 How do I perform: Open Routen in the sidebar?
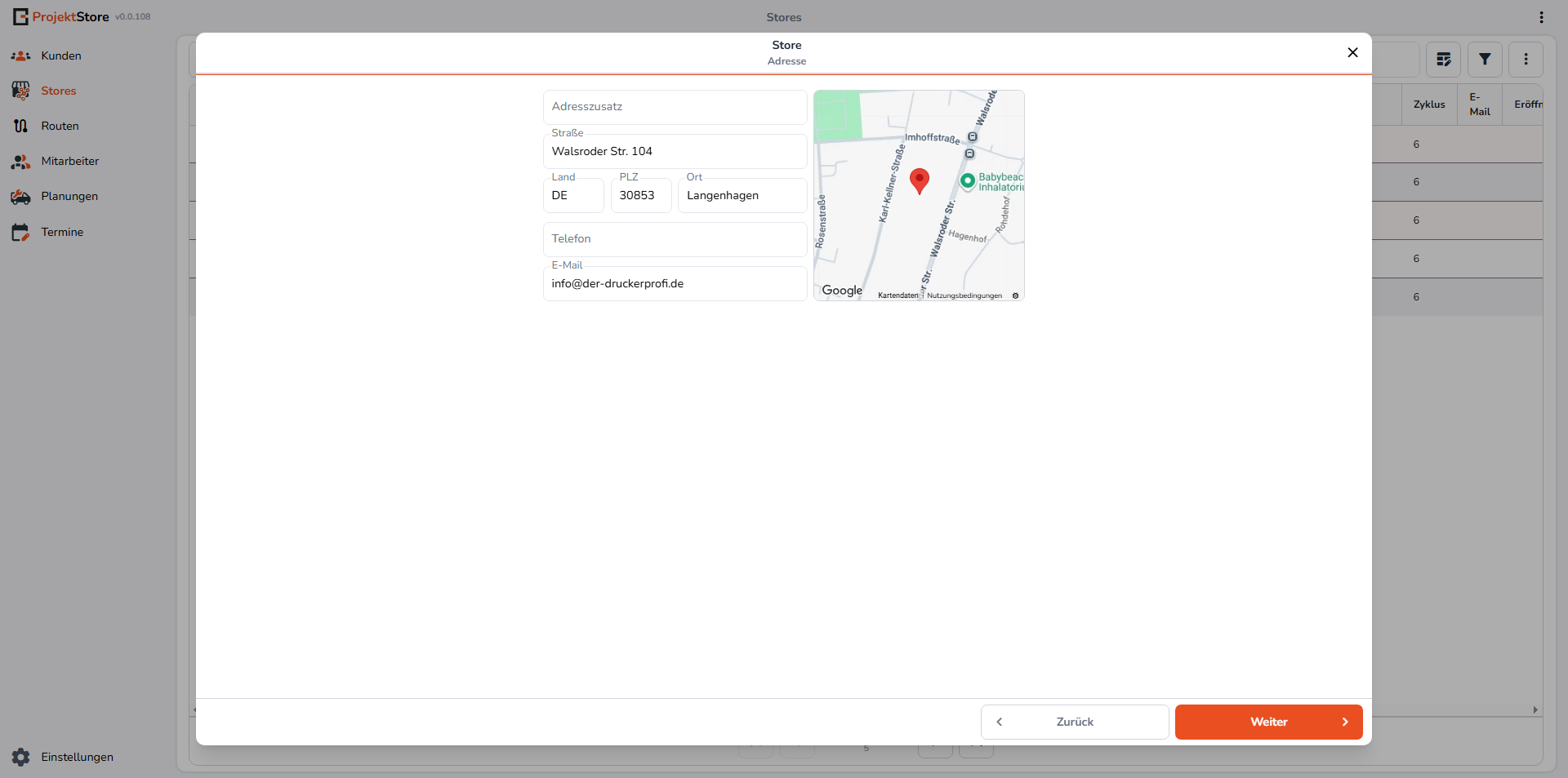(60, 127)
